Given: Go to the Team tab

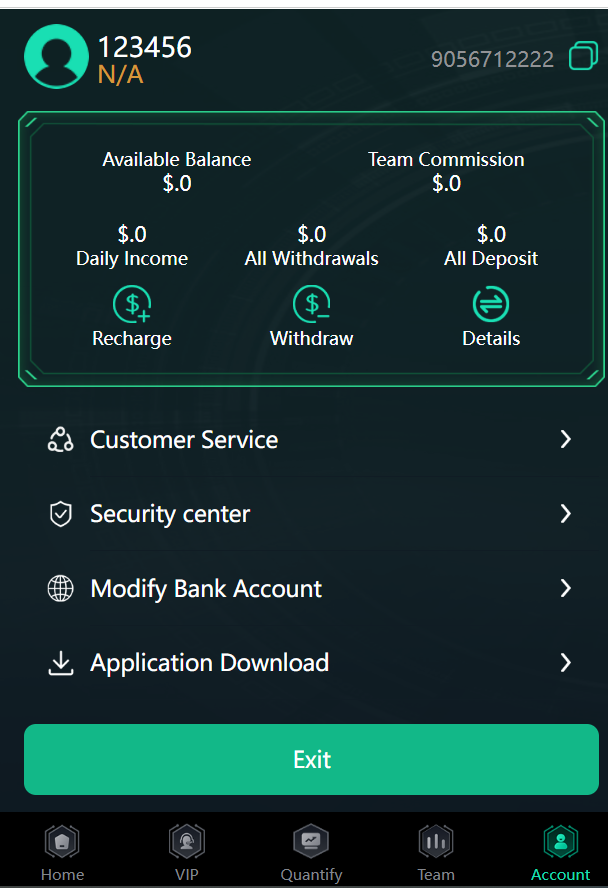Looking at the screenshot, I should click(x=435, y=853).
